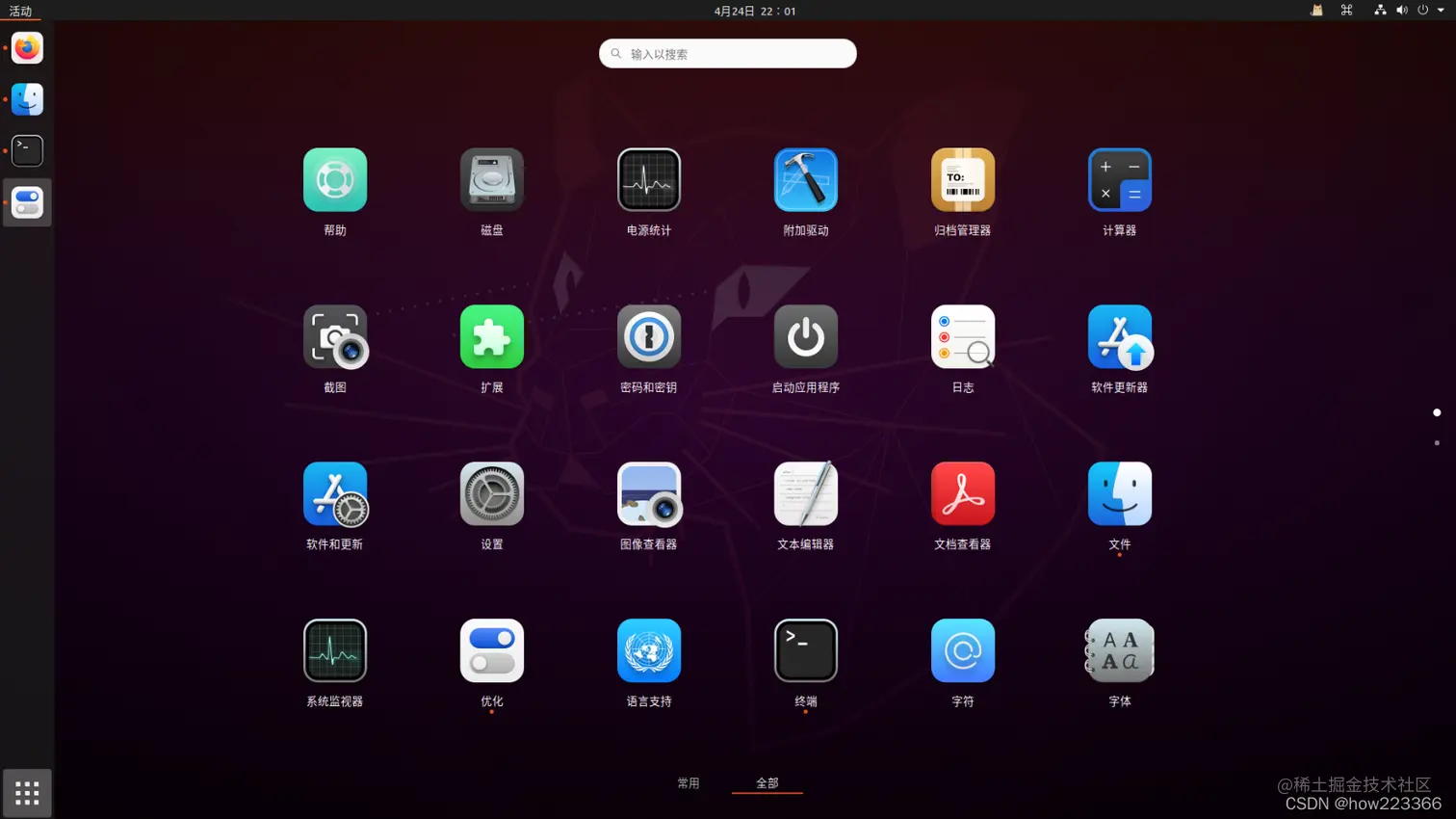
Task: Open 文件 file manager in grid
Action: click(1120, 494)
